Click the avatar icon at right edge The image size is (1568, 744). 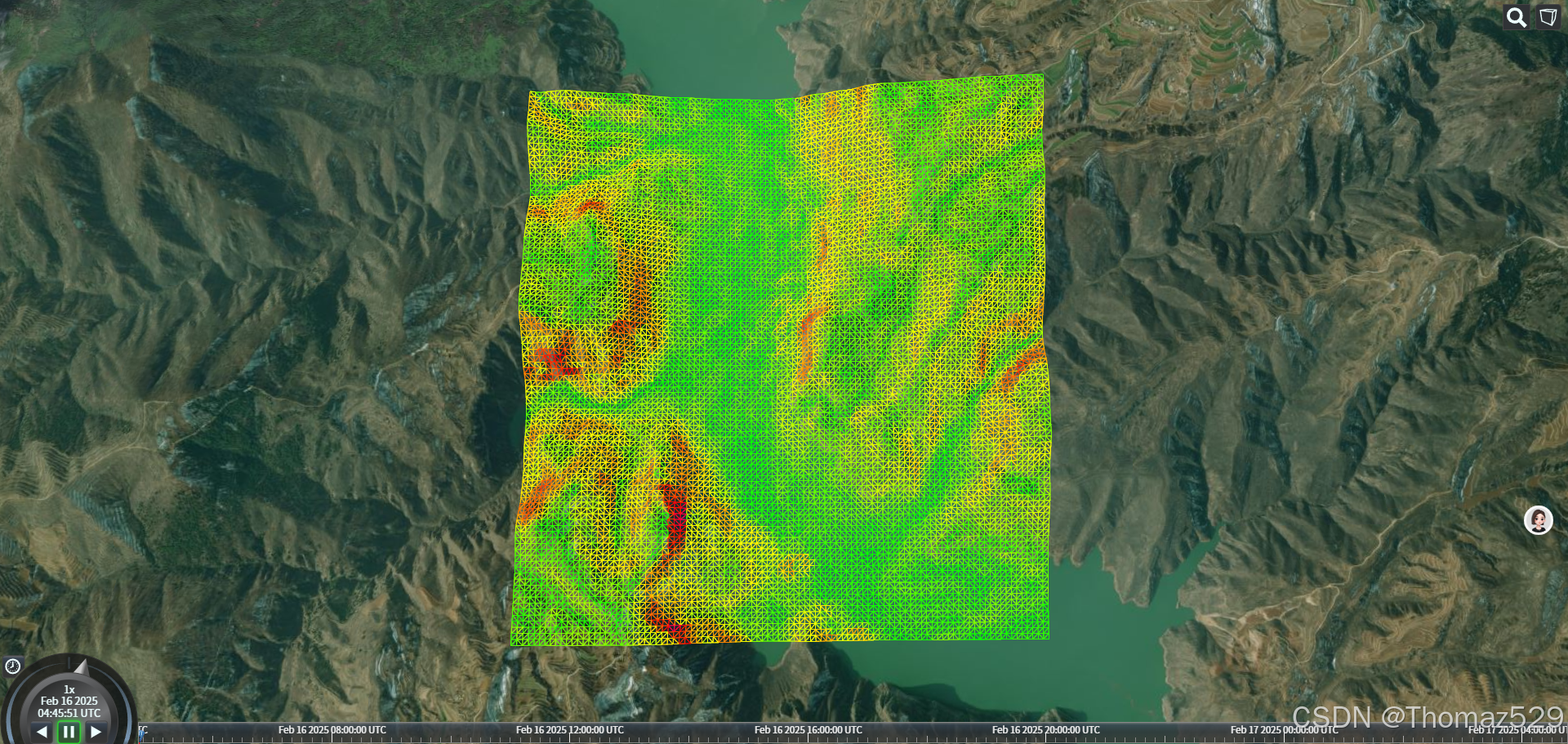click(1539, 520)
